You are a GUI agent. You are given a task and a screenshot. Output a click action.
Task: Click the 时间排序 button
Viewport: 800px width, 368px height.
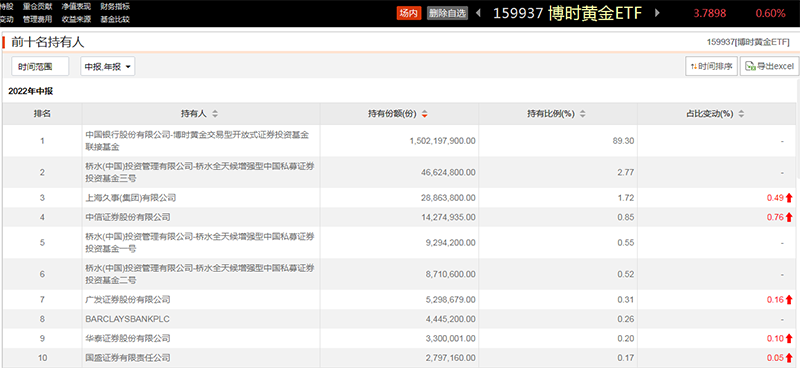[x=712, y=66]
